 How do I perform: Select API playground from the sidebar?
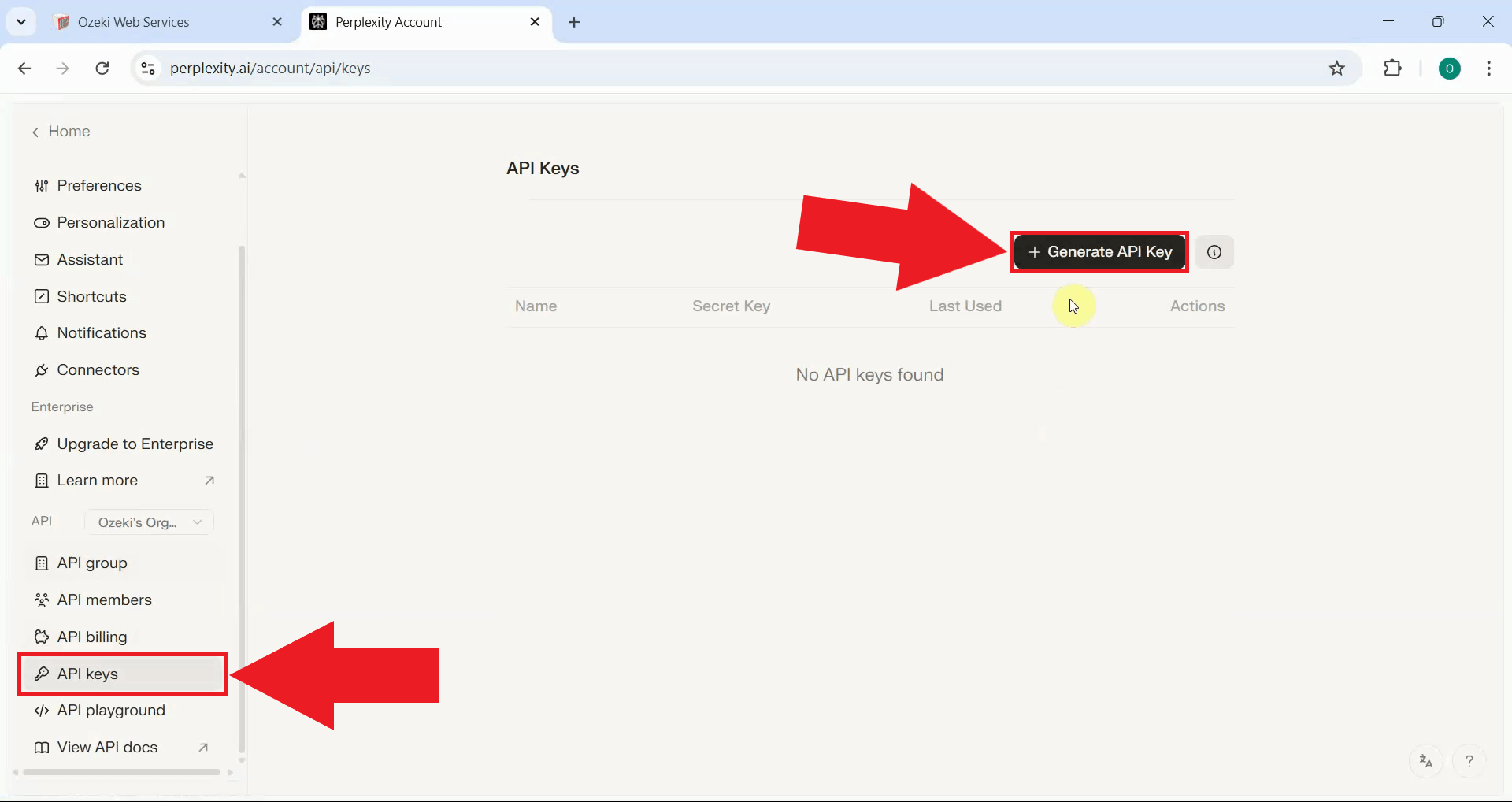tap(110, 710)
